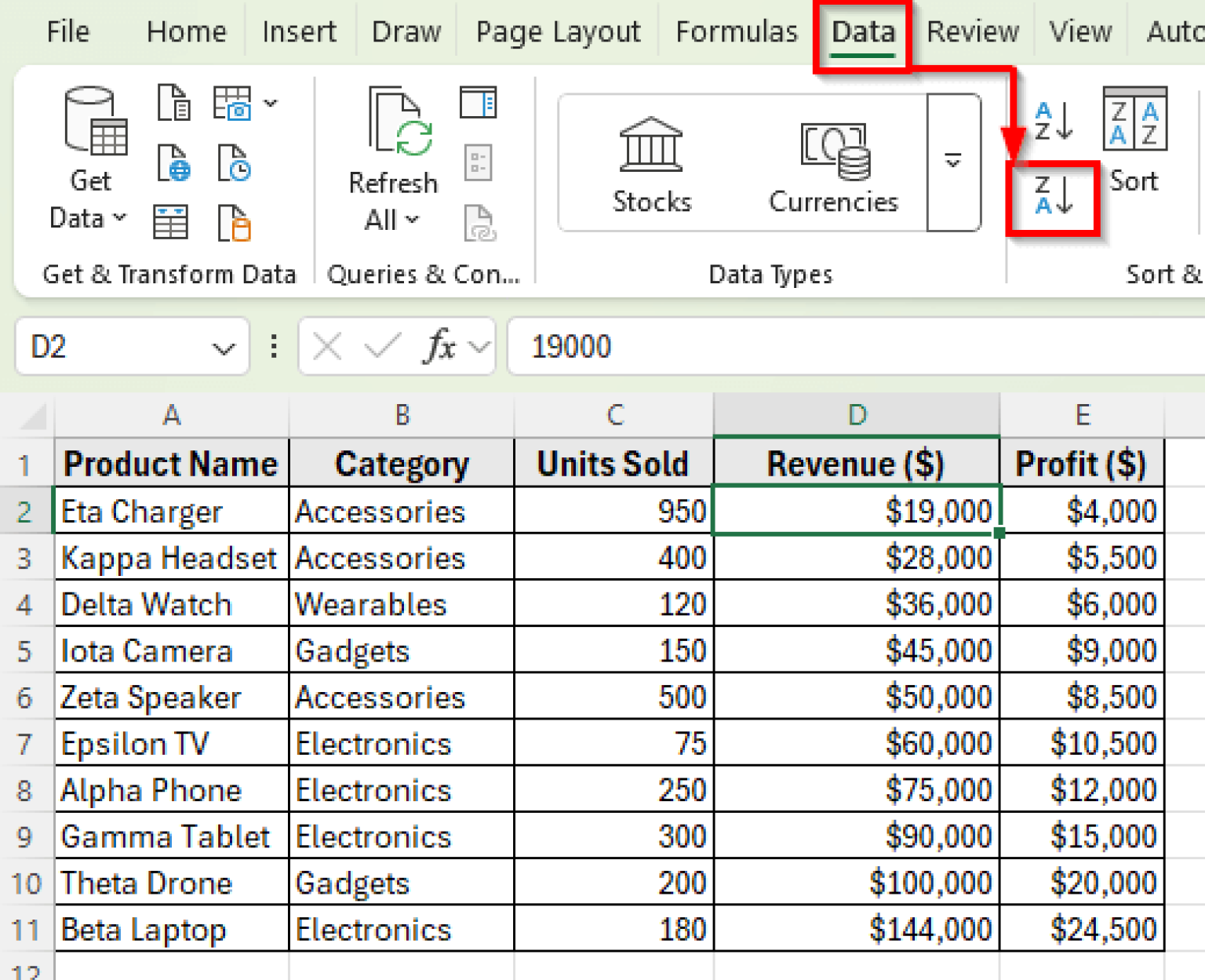
Task: Click the From Web globe icon
Action: 174,164
